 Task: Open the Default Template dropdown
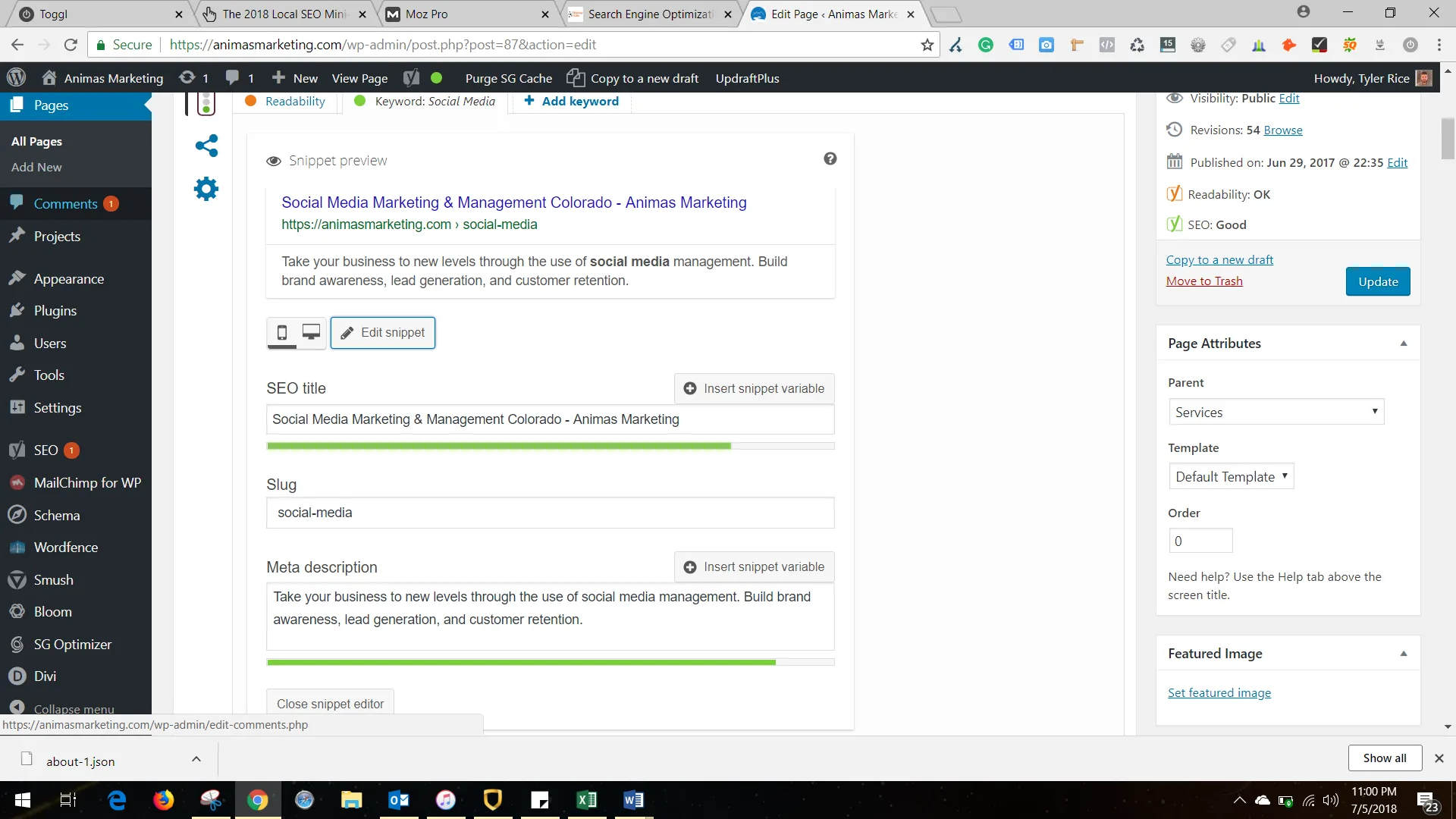tap(1230, 476)
